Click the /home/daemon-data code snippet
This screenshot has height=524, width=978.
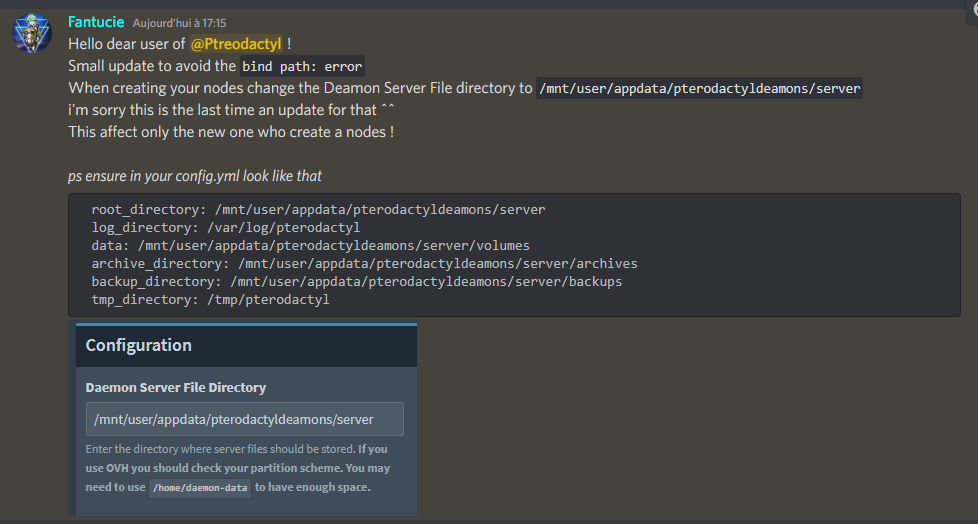[200, 488]
